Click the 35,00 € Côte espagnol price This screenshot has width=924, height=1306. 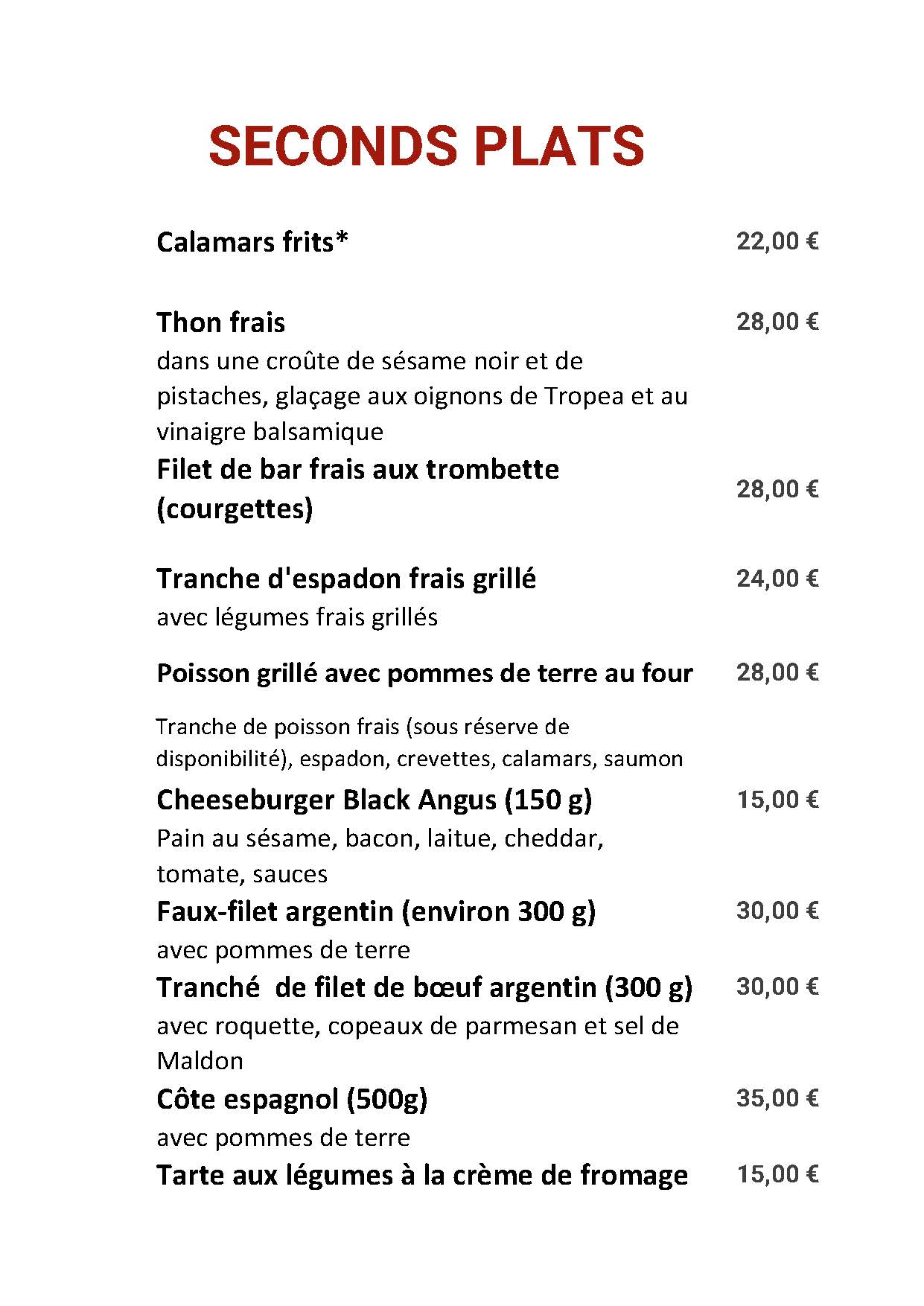tap(777, 1098)
